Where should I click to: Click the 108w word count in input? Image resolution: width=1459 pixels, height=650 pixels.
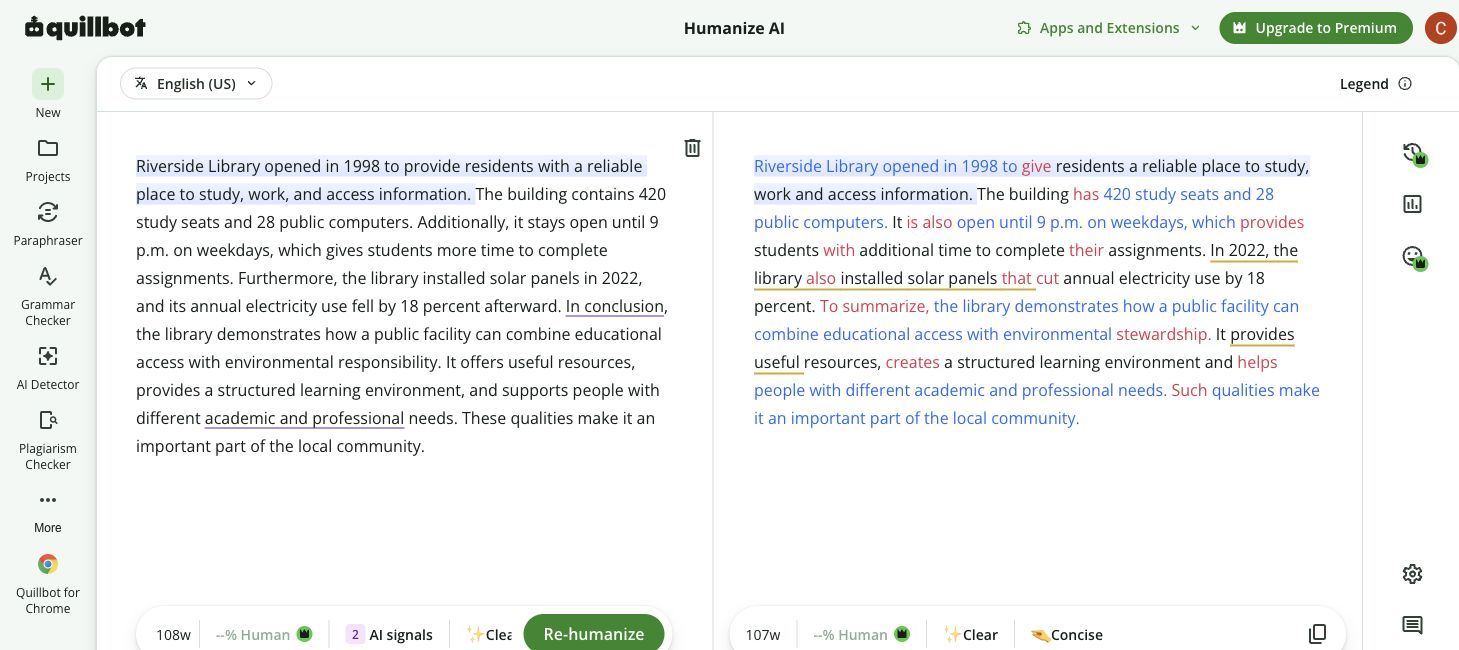point(173,634)
